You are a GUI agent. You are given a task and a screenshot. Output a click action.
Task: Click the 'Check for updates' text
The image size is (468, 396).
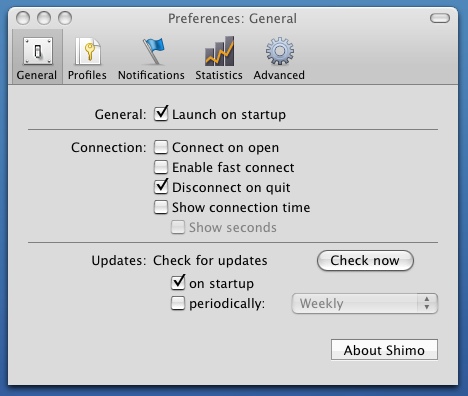[x=210, y=260]
